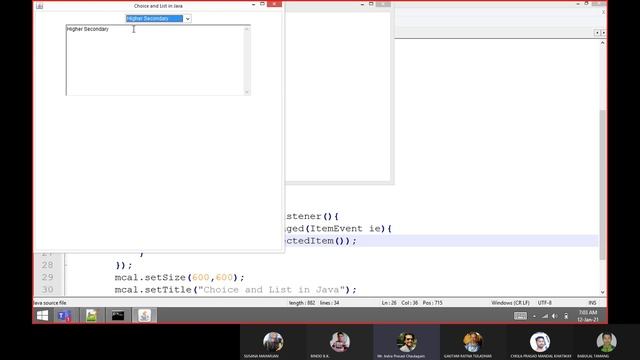Click the }); closing line 28
Image resolution: width=640 pixels, height=360 pixels.
[x=124, y=265]
